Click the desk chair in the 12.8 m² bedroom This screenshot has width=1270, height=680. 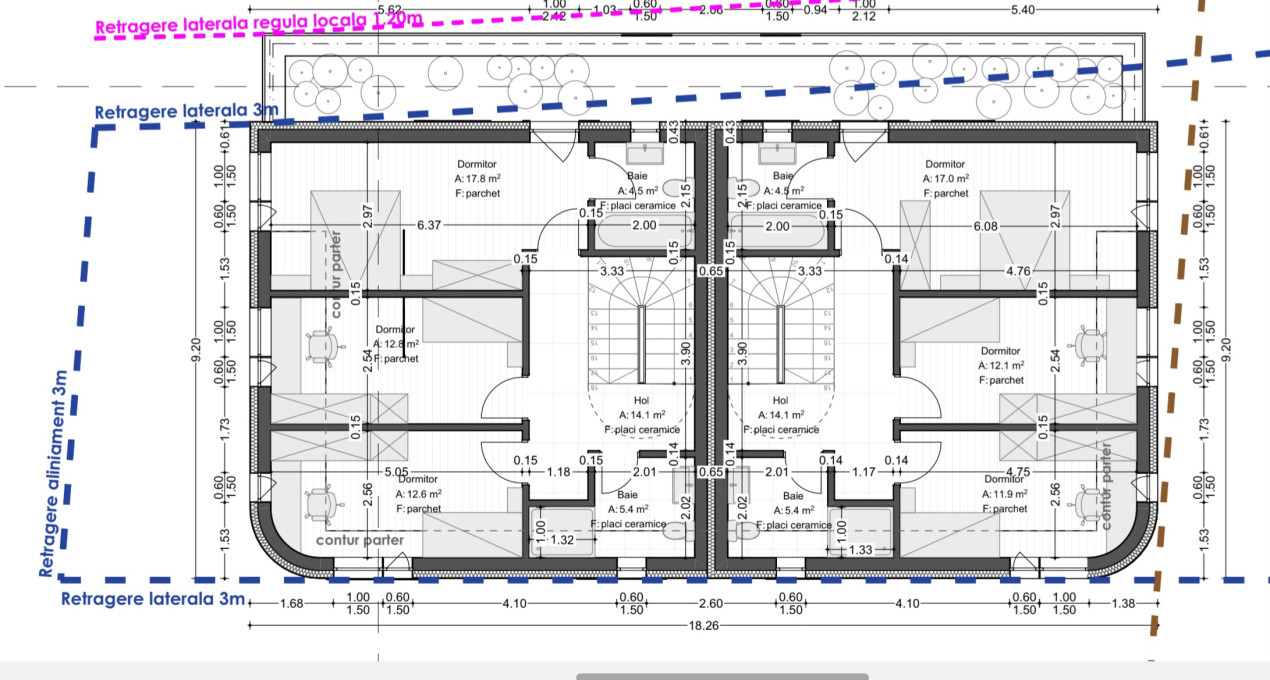320,346
